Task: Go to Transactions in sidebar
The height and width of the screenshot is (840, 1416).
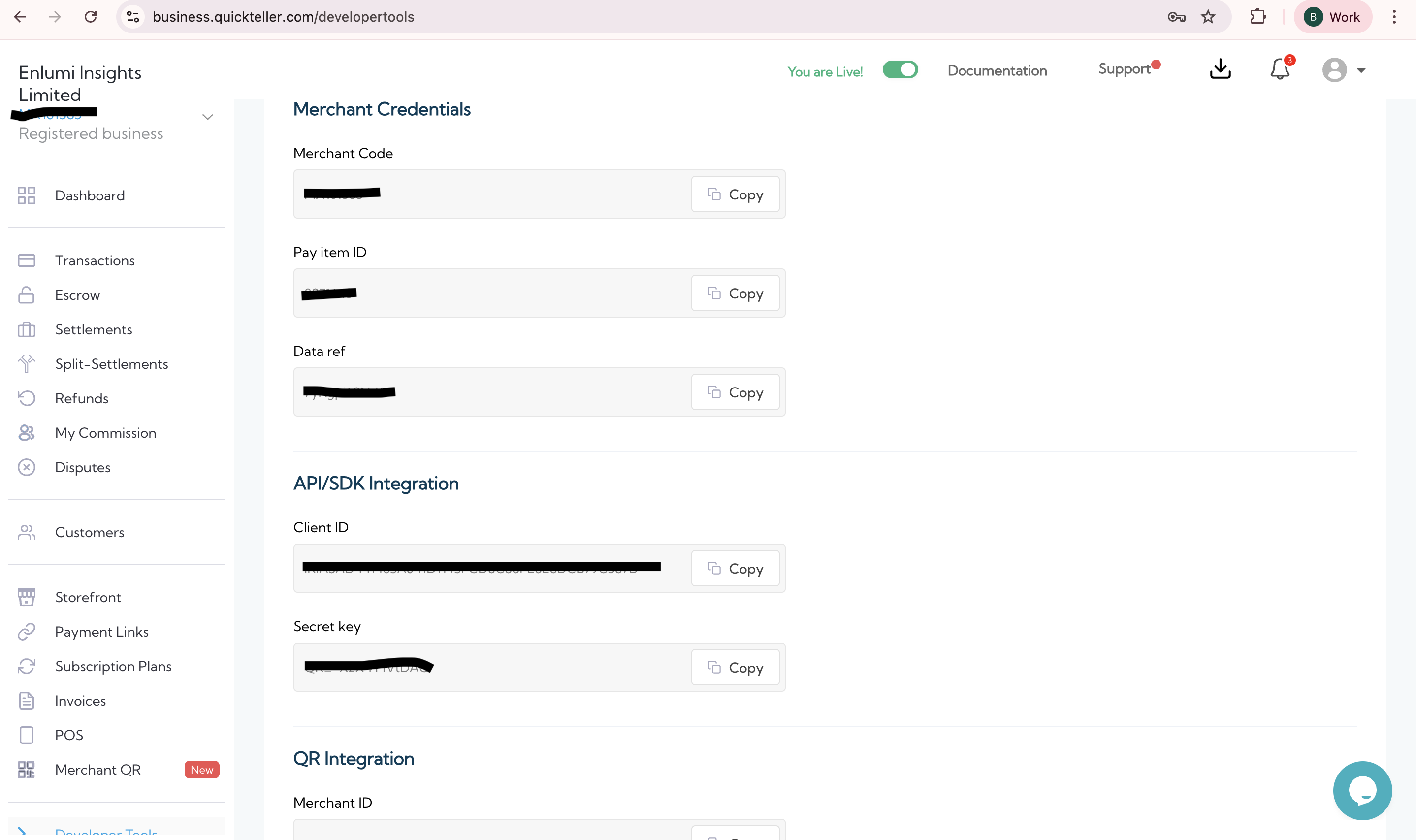Action: 95,260
